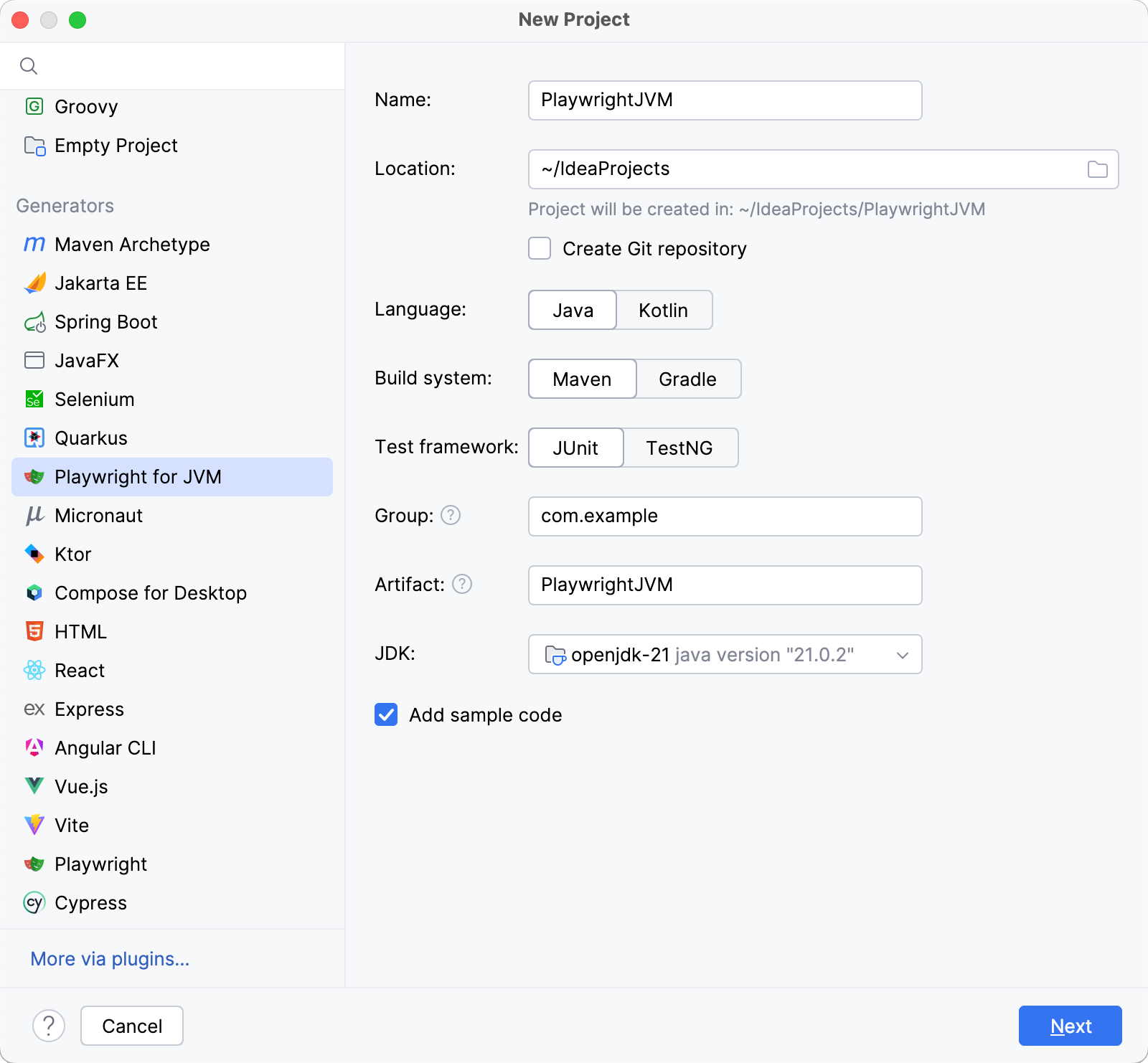
Task: Open the browse folder icon in Location field
Action: pos(1097,169)
